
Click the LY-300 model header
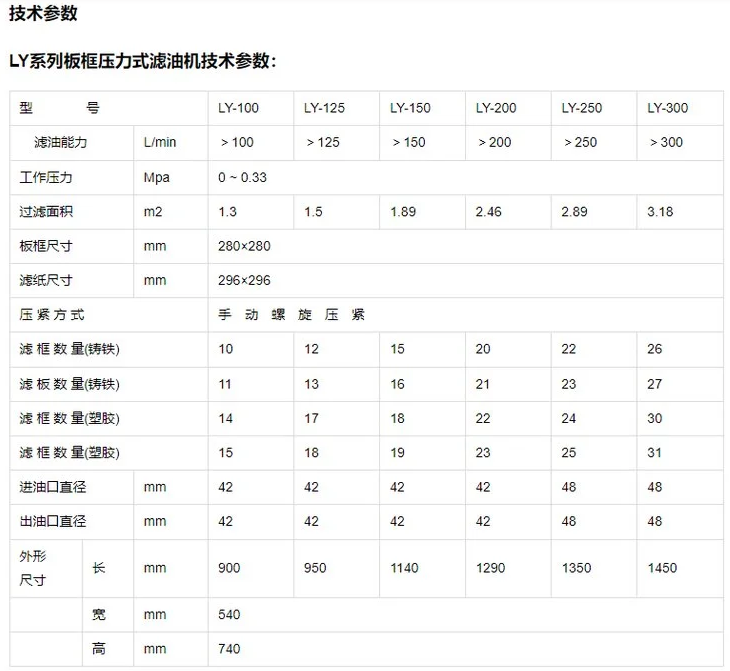click(667, 108)
